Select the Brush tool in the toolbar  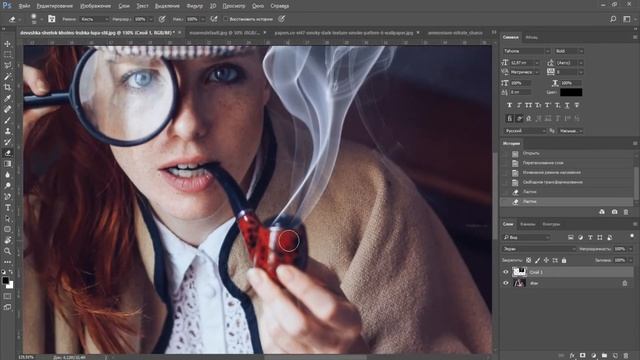click(x=7, y=120)
